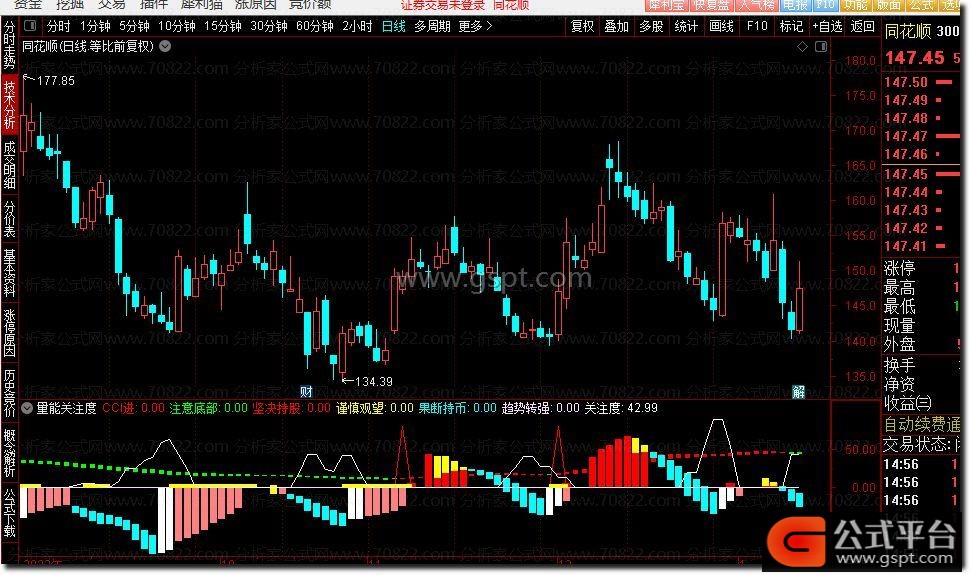Select the 5分钟 period

pyautogui.click(x=135, y=27)
